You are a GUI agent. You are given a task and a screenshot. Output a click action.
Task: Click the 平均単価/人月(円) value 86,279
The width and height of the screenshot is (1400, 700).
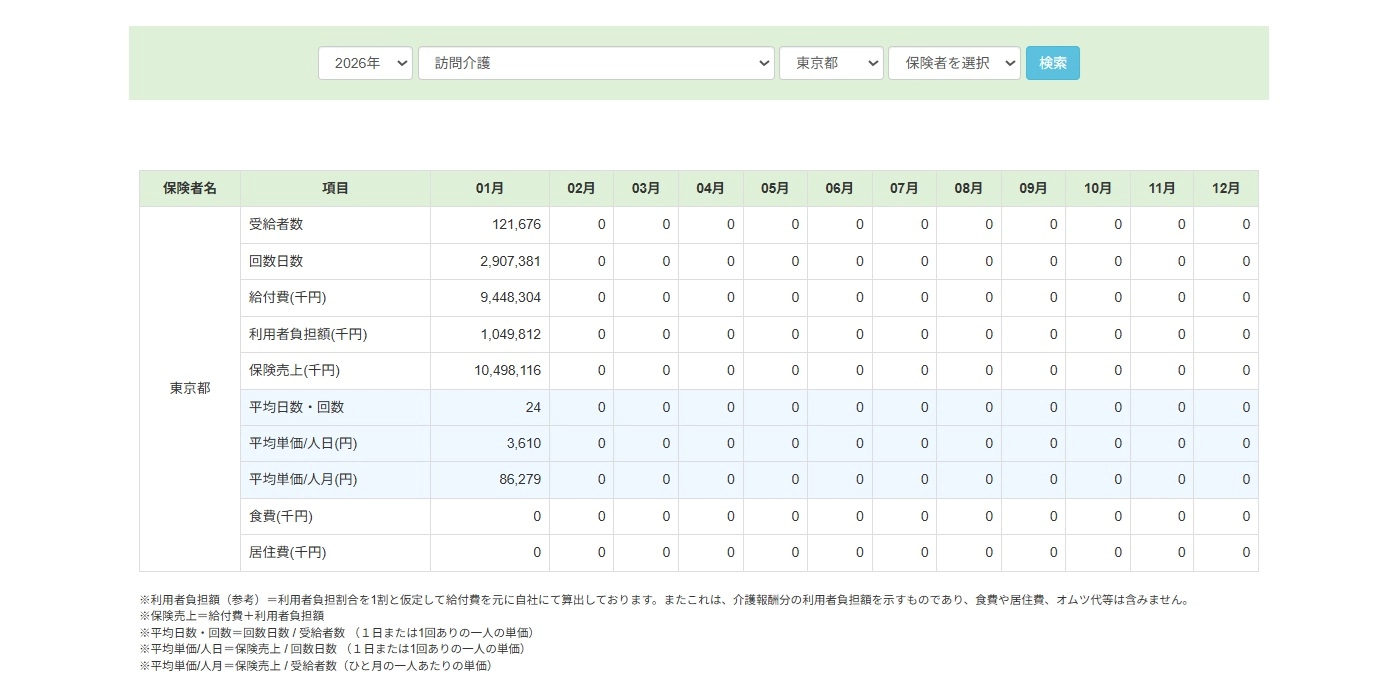[519, 480]
